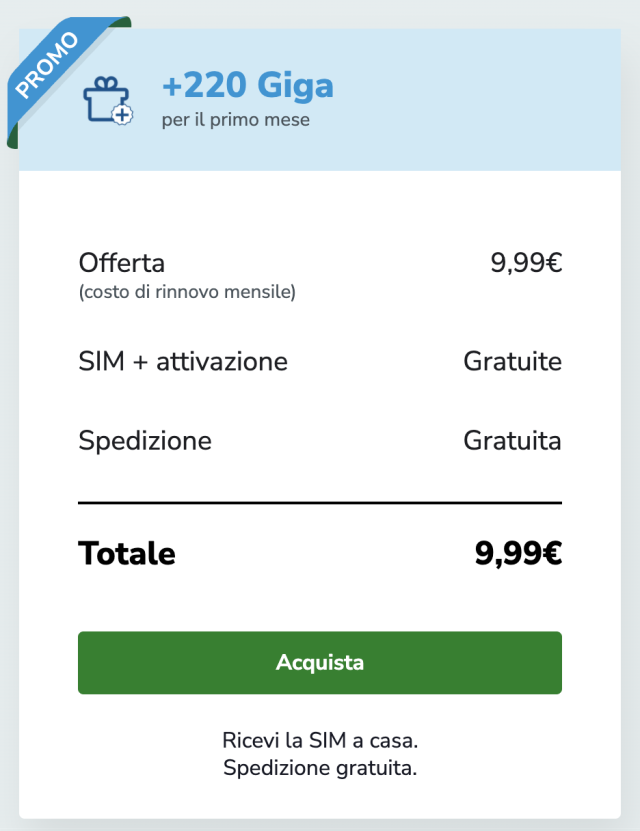Click the bold 9,99€ total amount
Screen dimensions: 640x831
pyautogui.click(x=517, y=553)
